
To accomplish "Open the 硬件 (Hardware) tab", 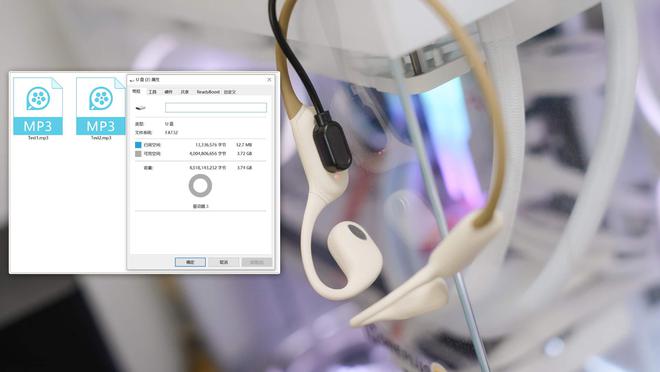I will [168, 92].
